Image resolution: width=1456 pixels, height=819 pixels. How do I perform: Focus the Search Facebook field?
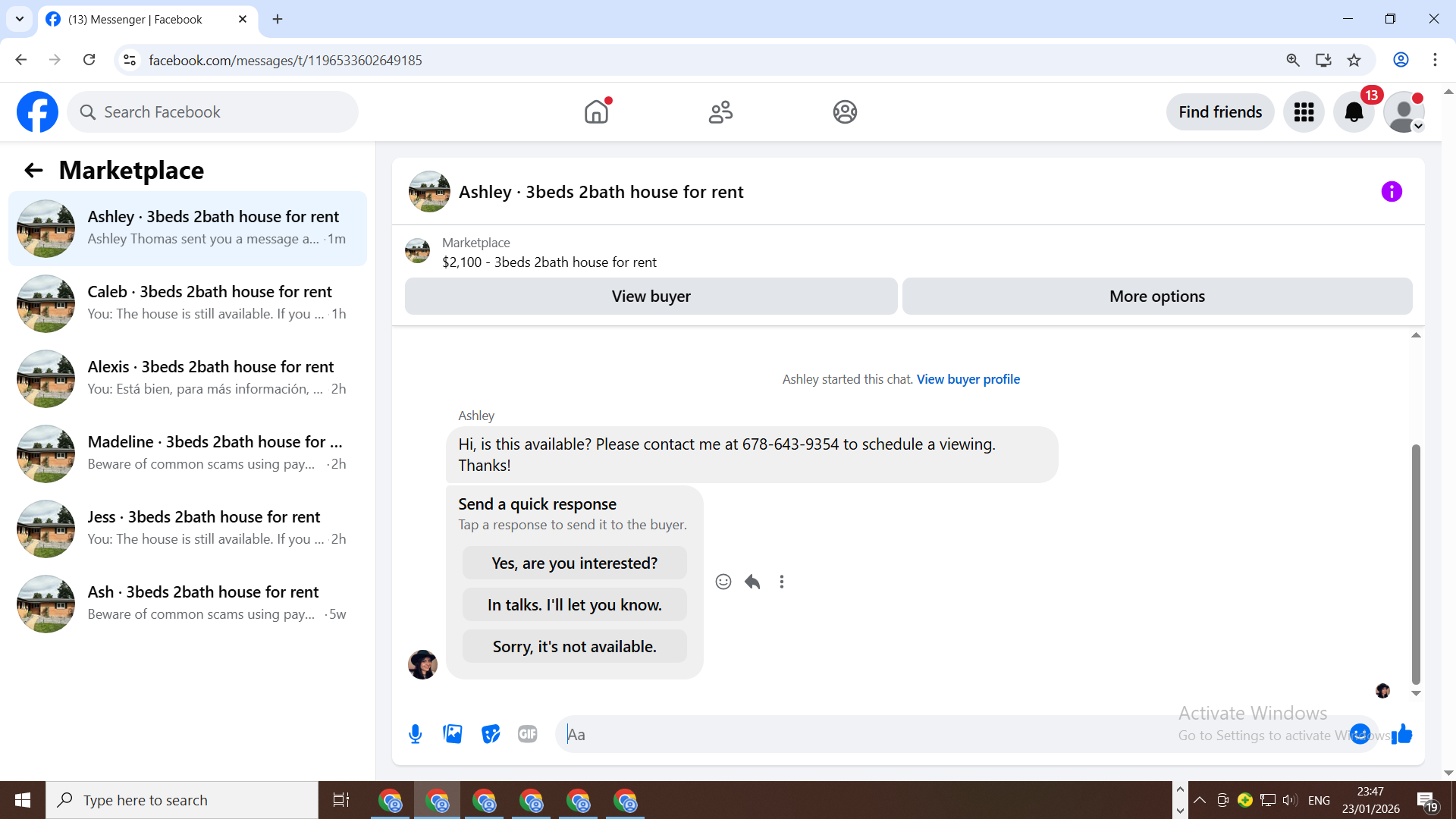[x=213, y=112]
